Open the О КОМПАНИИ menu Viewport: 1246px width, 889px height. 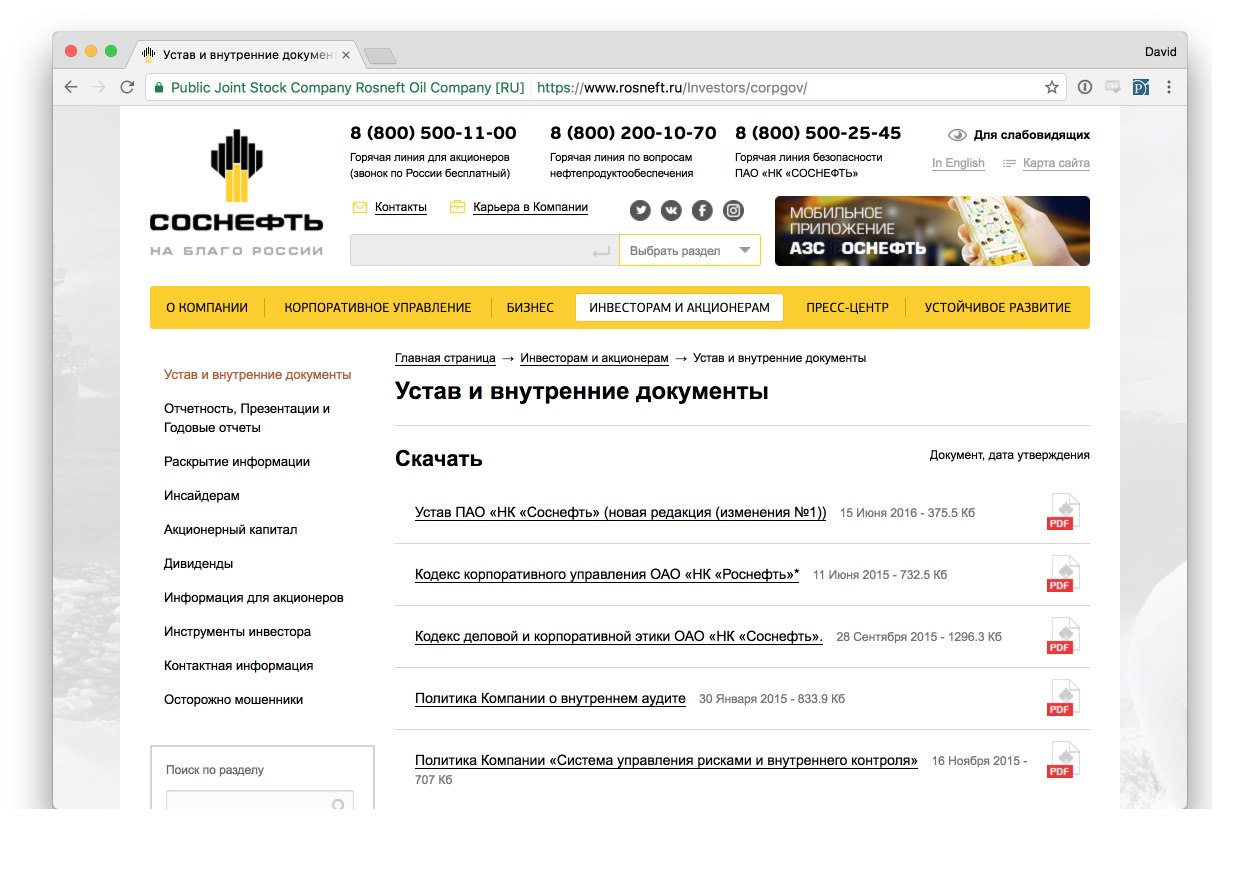coord(207,308)
